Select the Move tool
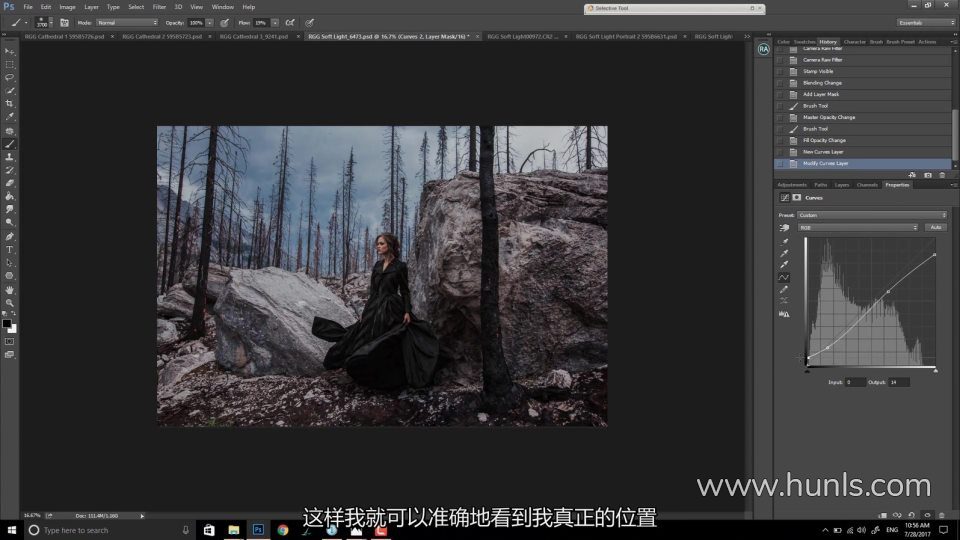 [x=9, y=51]
